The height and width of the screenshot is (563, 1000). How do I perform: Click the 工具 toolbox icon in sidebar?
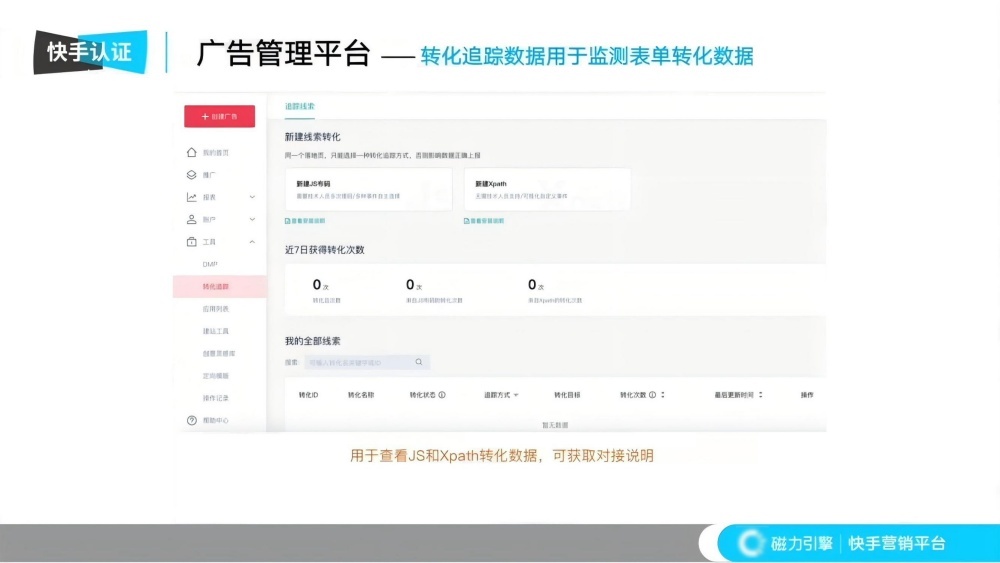pyautogui.click(x=191, y=242)
